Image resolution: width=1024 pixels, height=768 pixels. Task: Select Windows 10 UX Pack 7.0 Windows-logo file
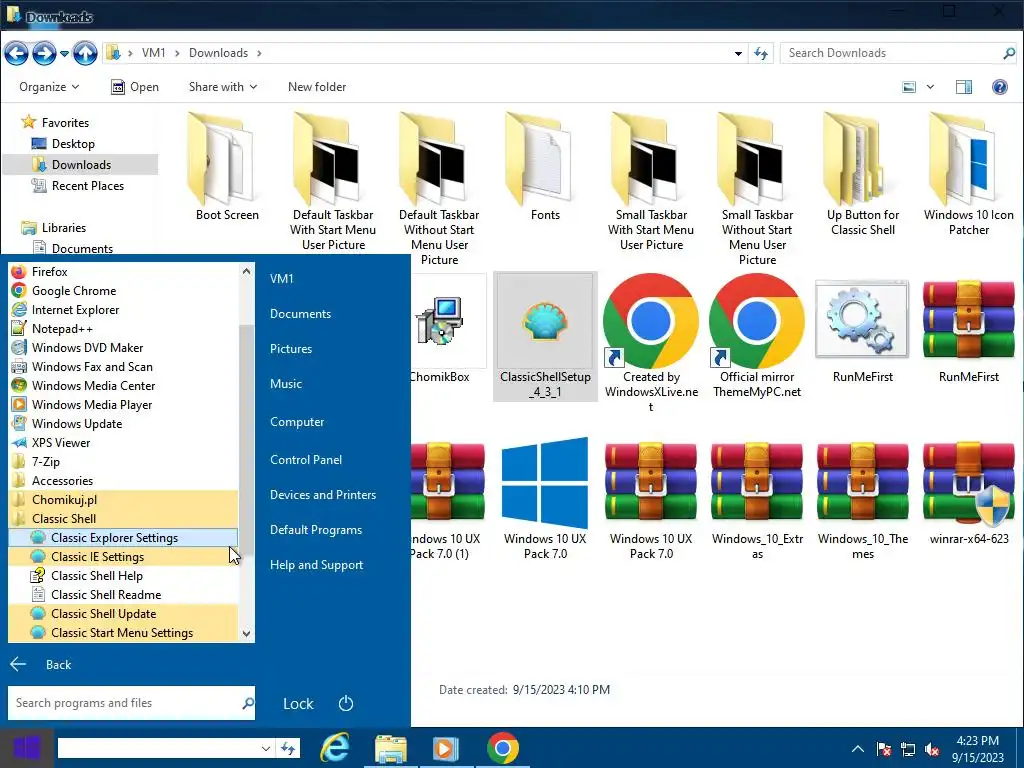click(545, 499)
